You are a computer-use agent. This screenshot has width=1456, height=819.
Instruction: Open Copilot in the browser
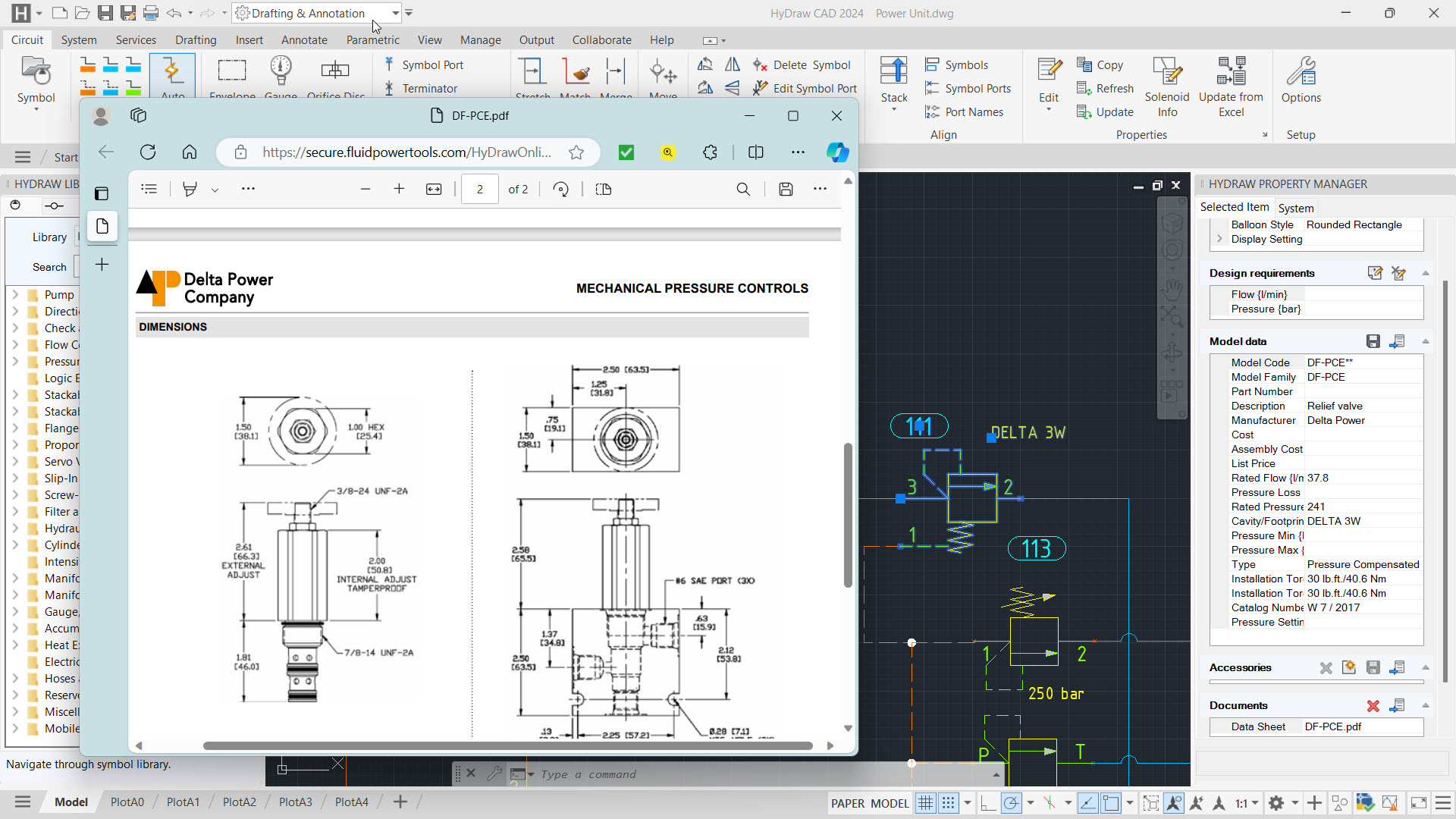tap(837, 152)
